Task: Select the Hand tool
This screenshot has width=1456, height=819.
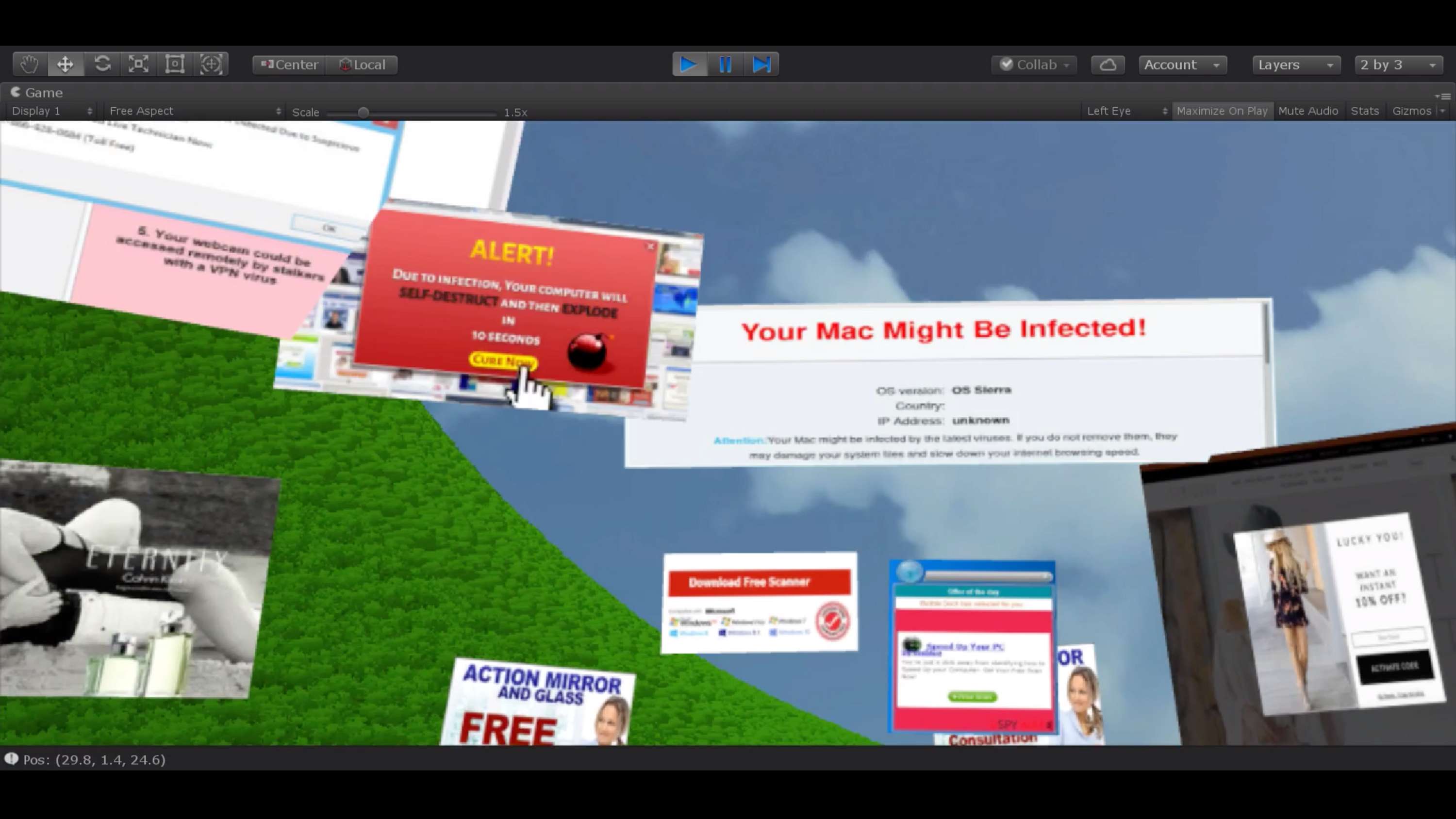Action: coord(30,65)
